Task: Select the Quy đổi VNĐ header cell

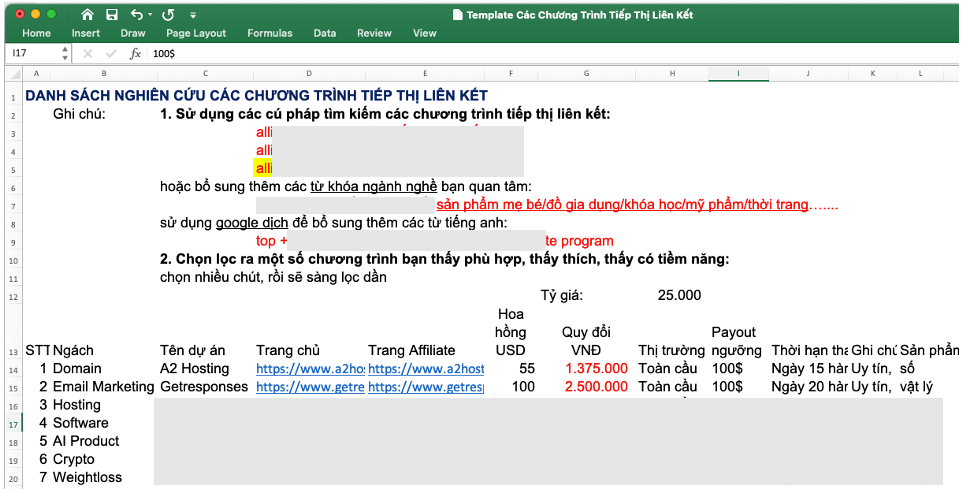Action: (587, 341)
